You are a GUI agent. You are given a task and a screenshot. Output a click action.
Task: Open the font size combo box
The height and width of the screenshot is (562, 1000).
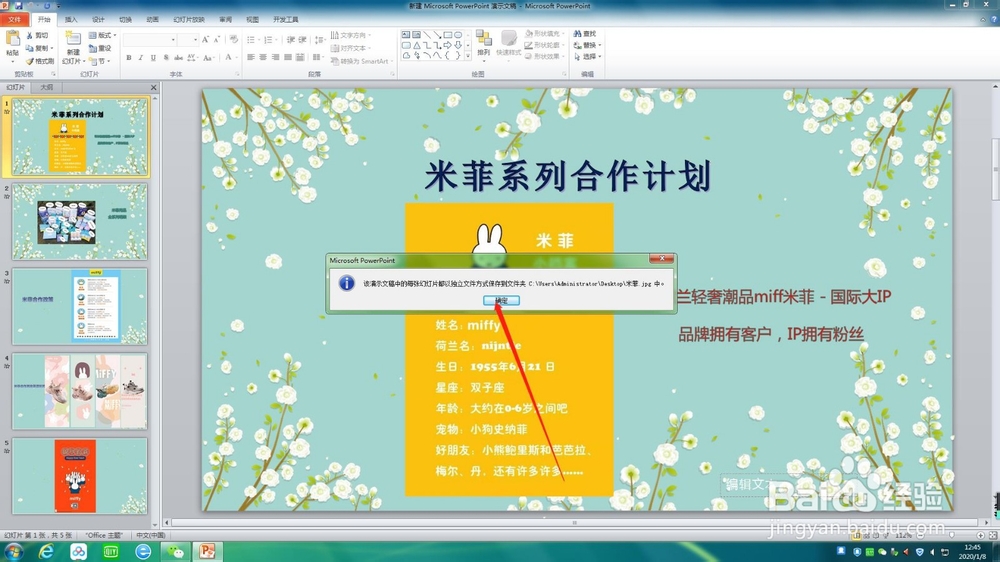pos(189,40)
